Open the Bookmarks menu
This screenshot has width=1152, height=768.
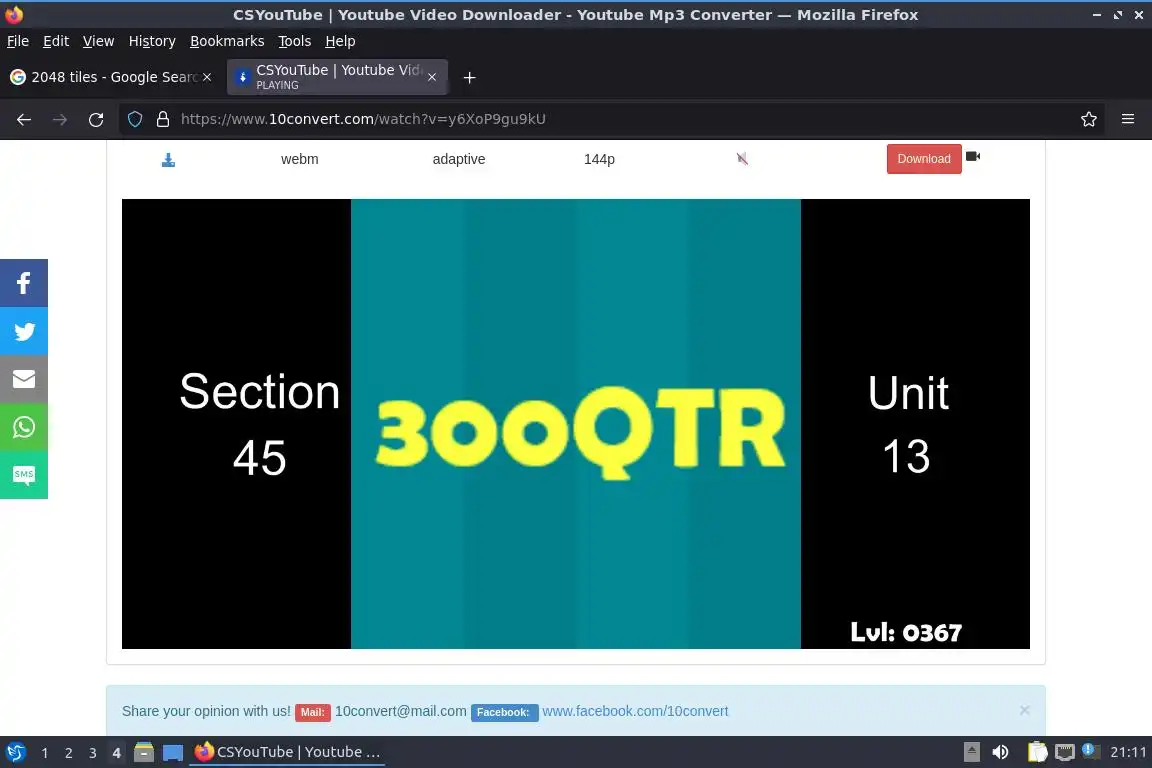227,41
